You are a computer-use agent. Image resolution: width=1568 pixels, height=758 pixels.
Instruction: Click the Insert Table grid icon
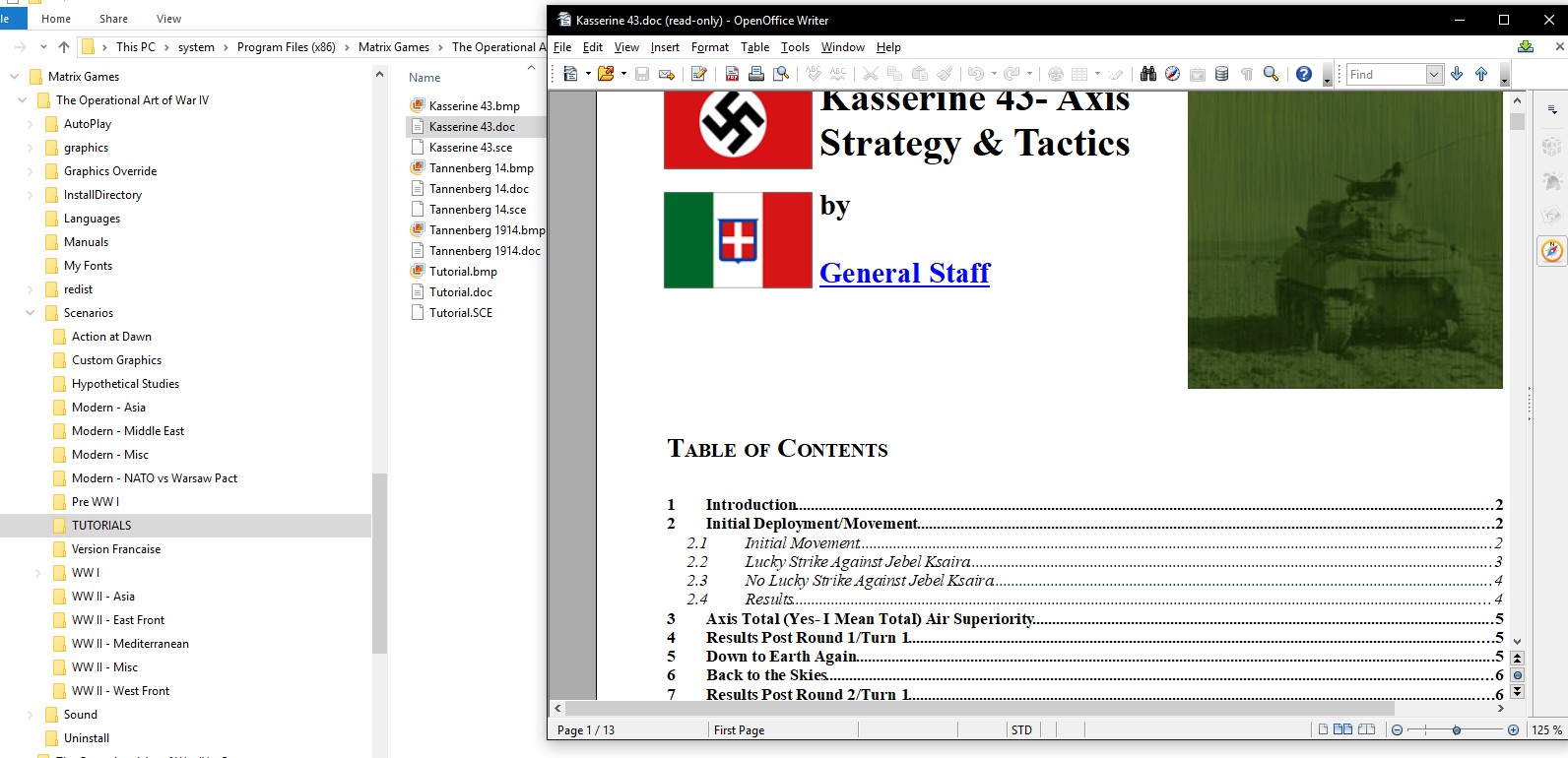[1079, 74]
